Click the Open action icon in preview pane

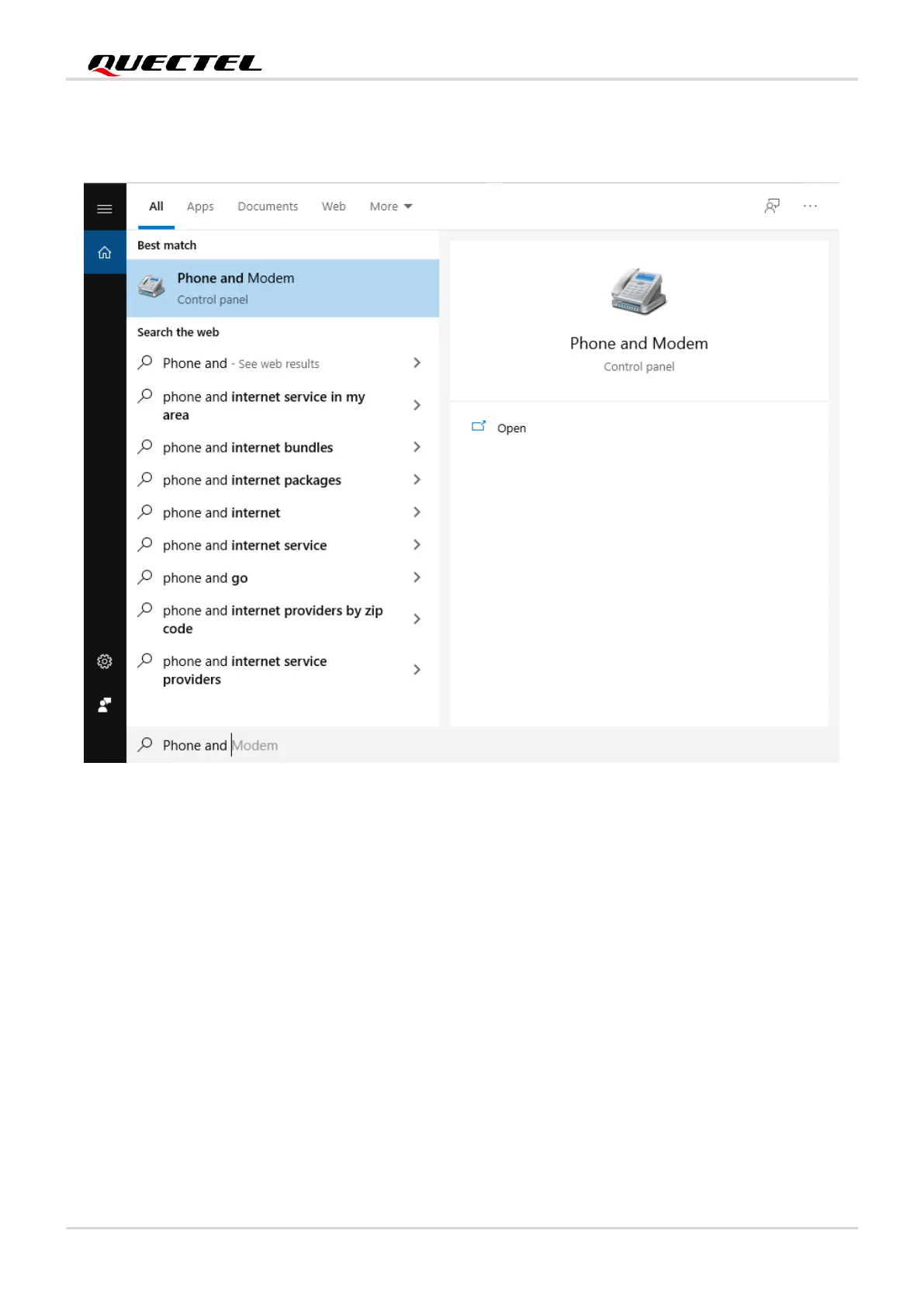(x=479, y=426)
